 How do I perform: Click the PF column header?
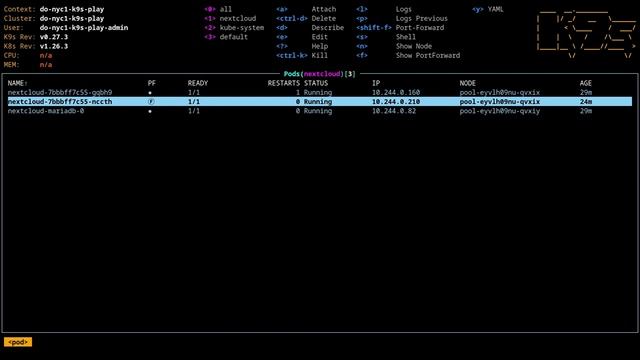[152, 83]
